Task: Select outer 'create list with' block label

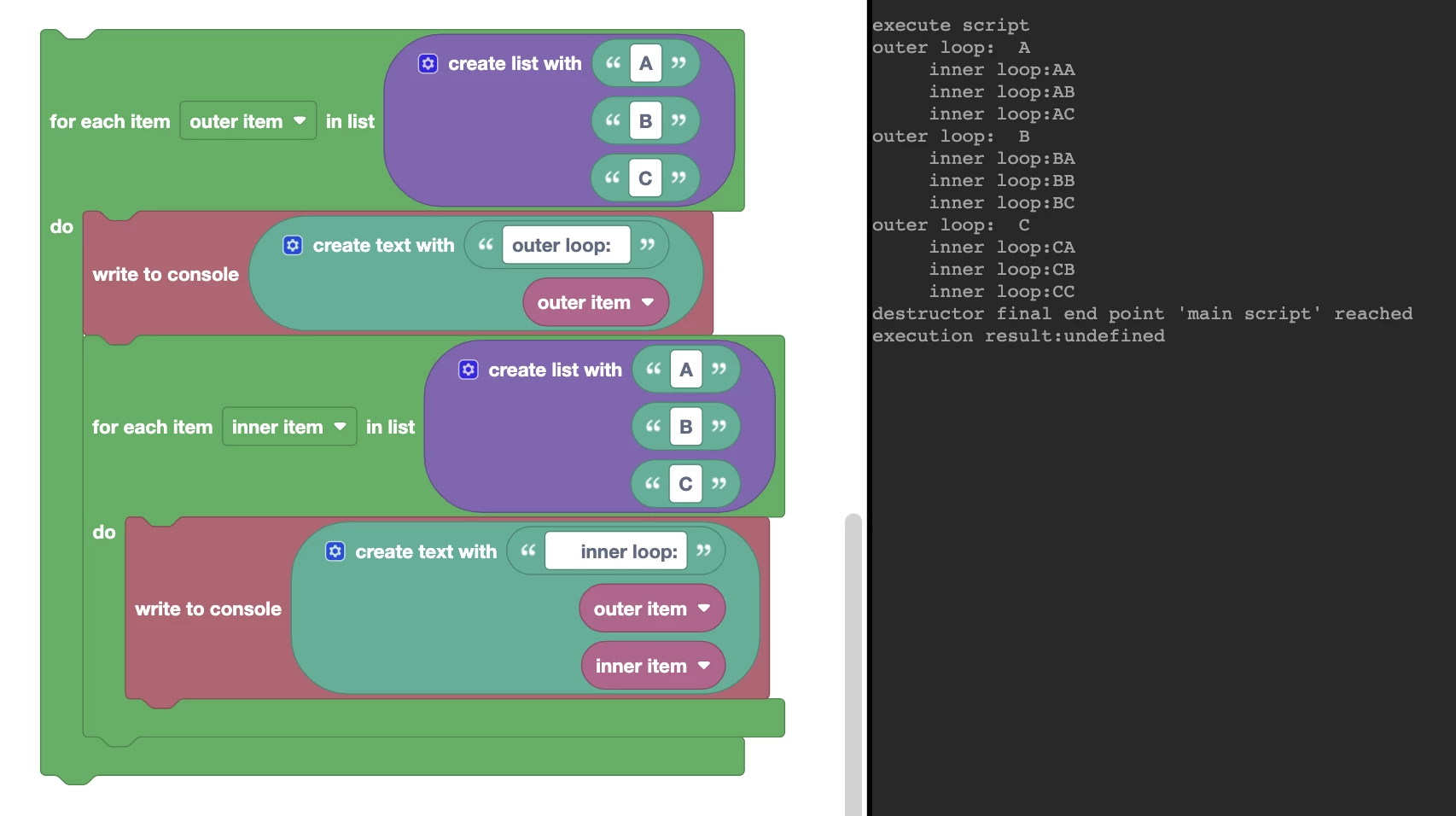Action: [x=515, y=64]
